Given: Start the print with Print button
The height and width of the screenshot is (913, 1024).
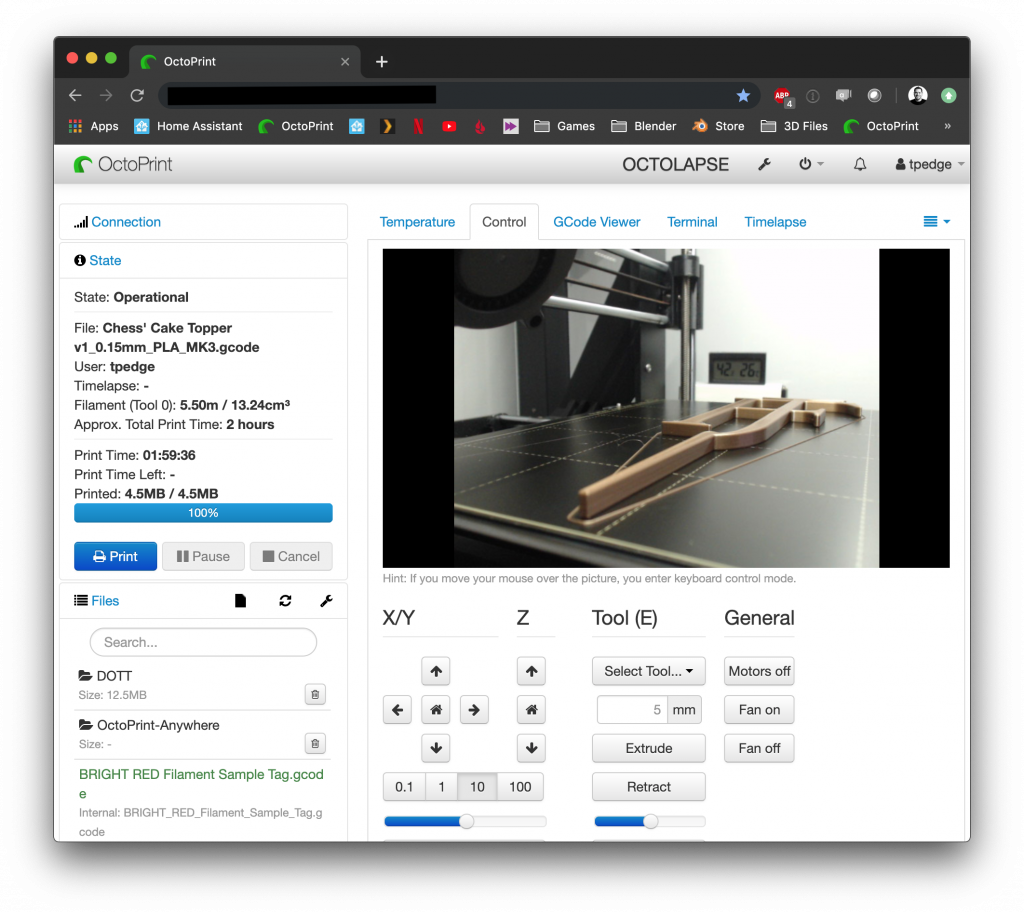Looking at the screenshot, I should pyautogui.click(x=116, y=556).
